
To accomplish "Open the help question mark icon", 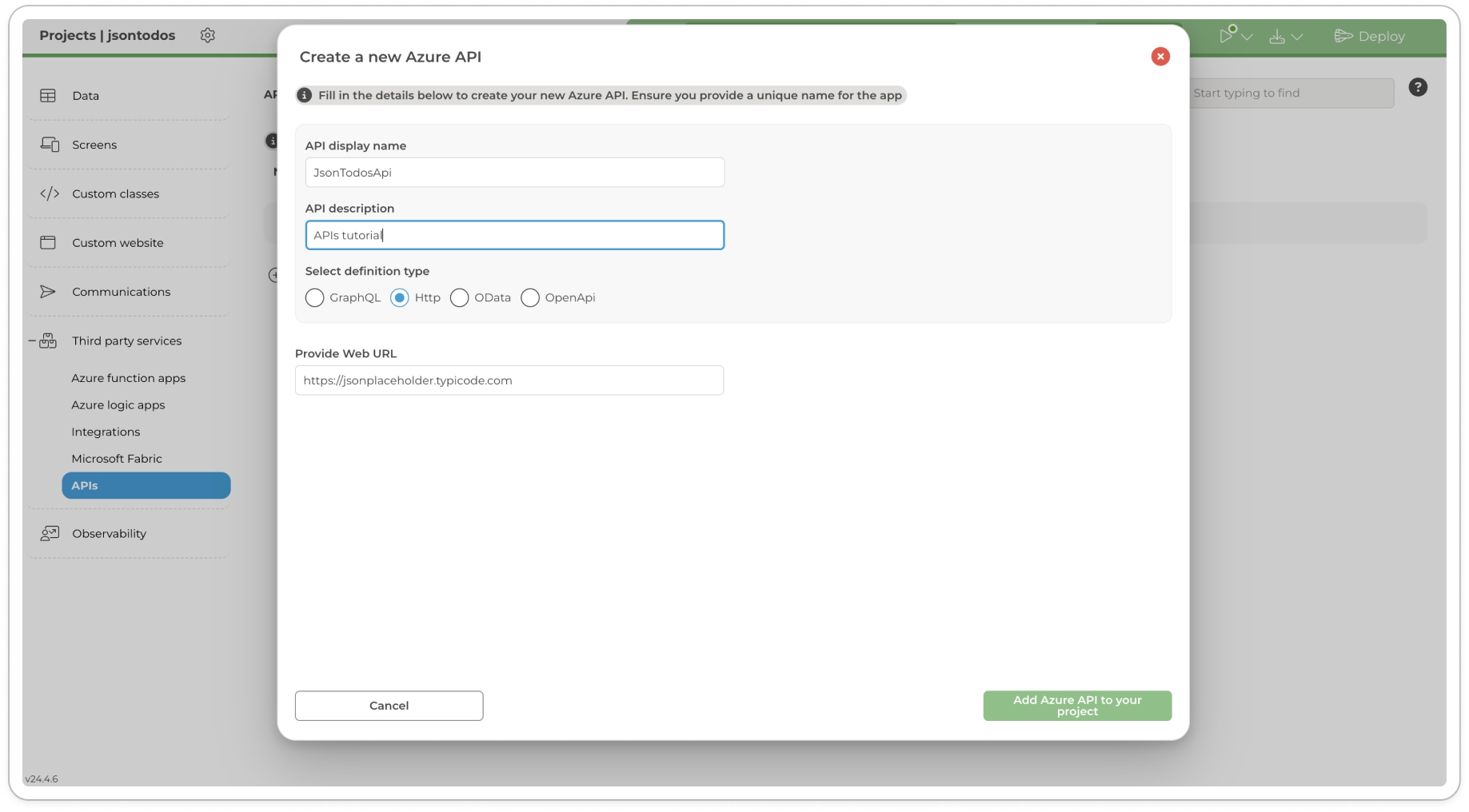I will [1417, 87].
